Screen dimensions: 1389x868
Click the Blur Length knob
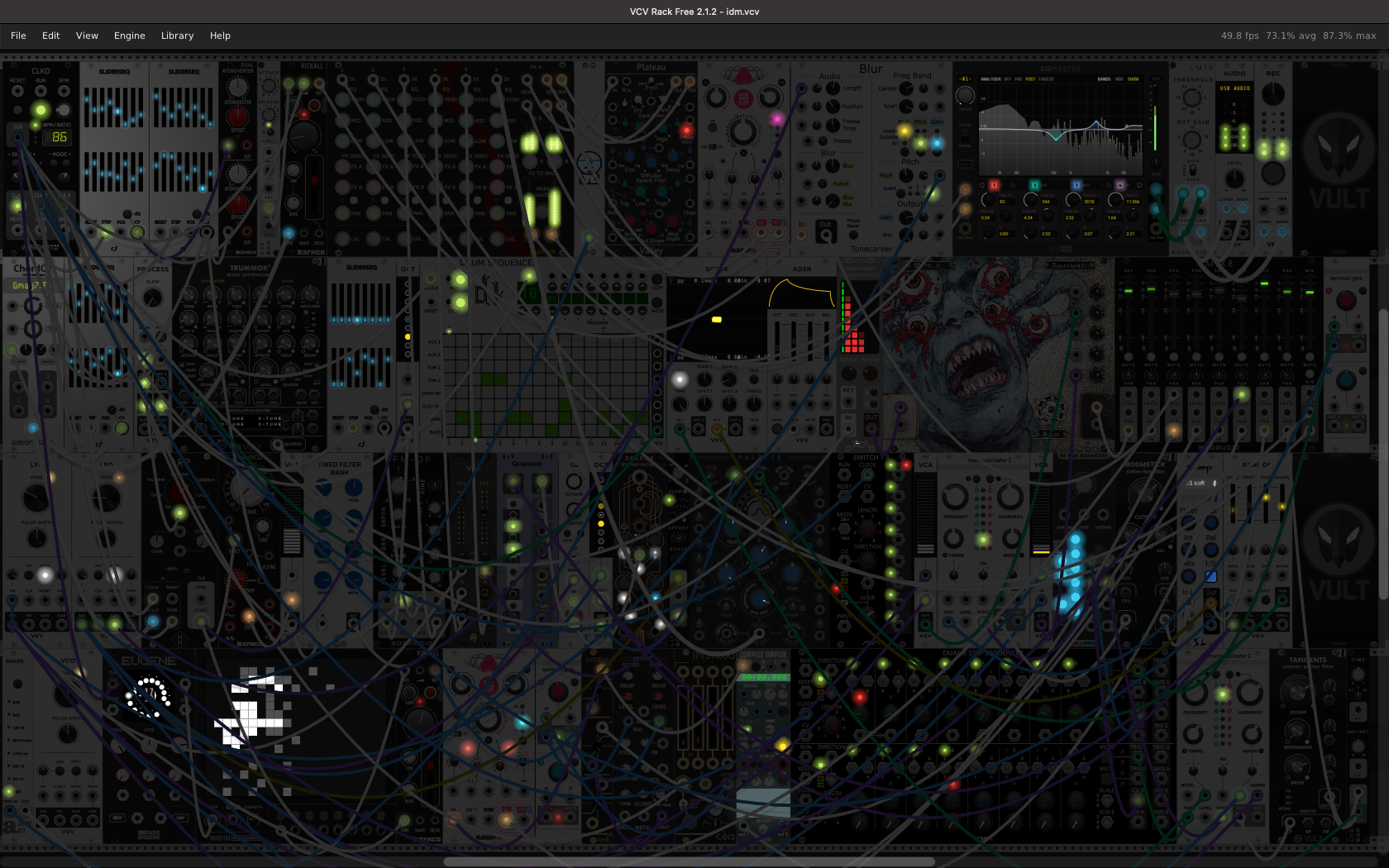[x=832, y=88]
